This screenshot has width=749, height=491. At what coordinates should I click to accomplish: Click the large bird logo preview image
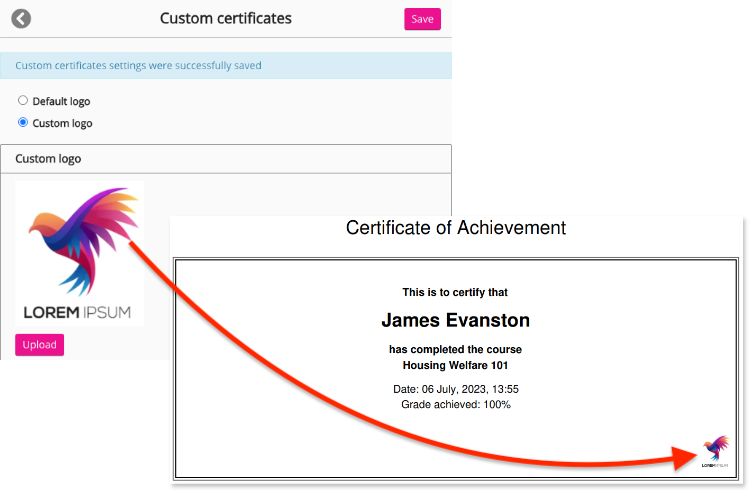[x=80, y=240]
